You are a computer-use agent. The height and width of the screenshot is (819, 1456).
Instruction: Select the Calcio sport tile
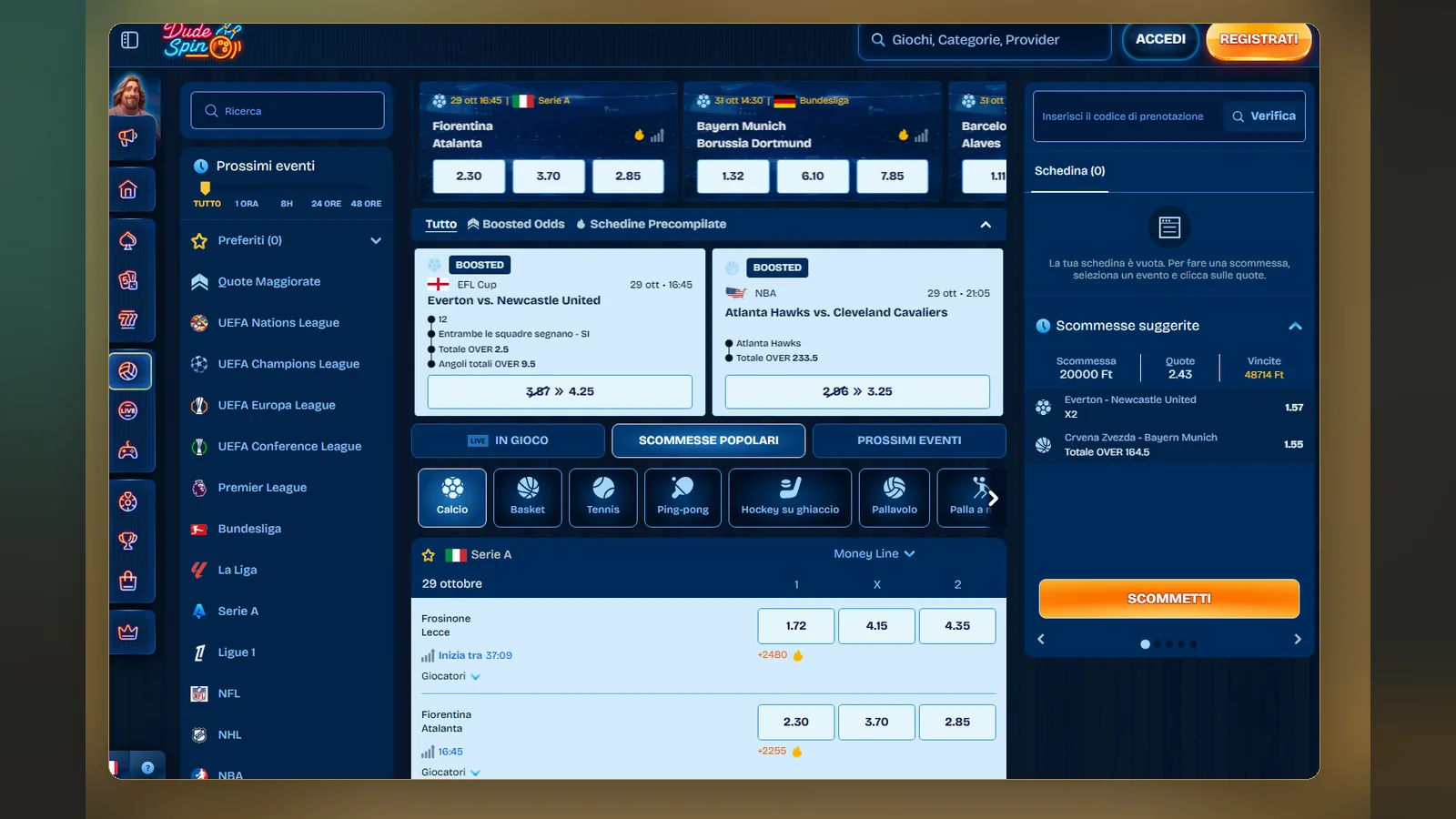click(452, 498)
